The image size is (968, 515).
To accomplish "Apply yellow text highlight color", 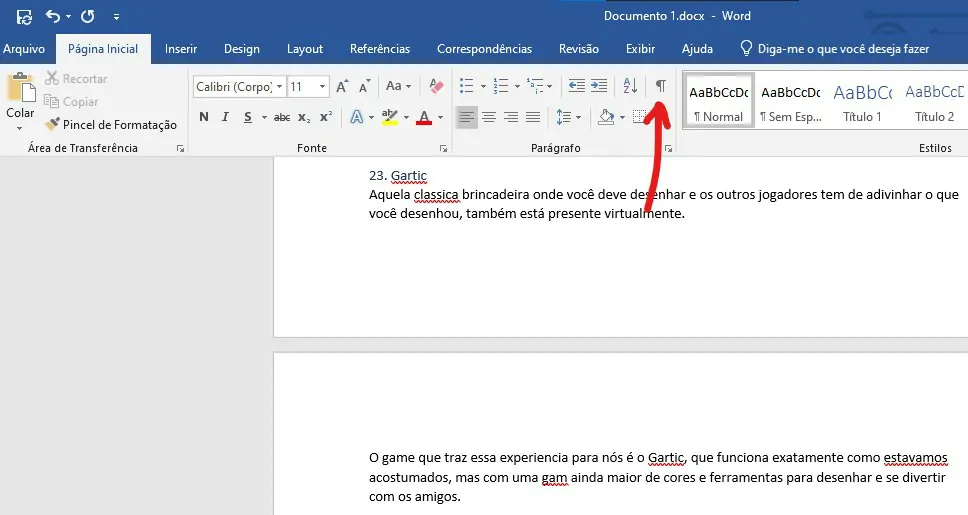I will [x=390, y=117].
